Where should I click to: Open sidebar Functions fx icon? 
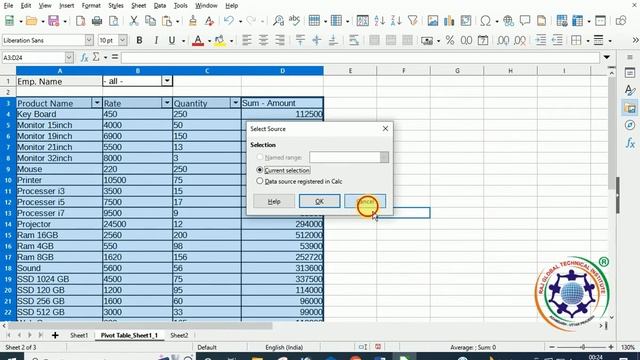[x=630, y=143]
